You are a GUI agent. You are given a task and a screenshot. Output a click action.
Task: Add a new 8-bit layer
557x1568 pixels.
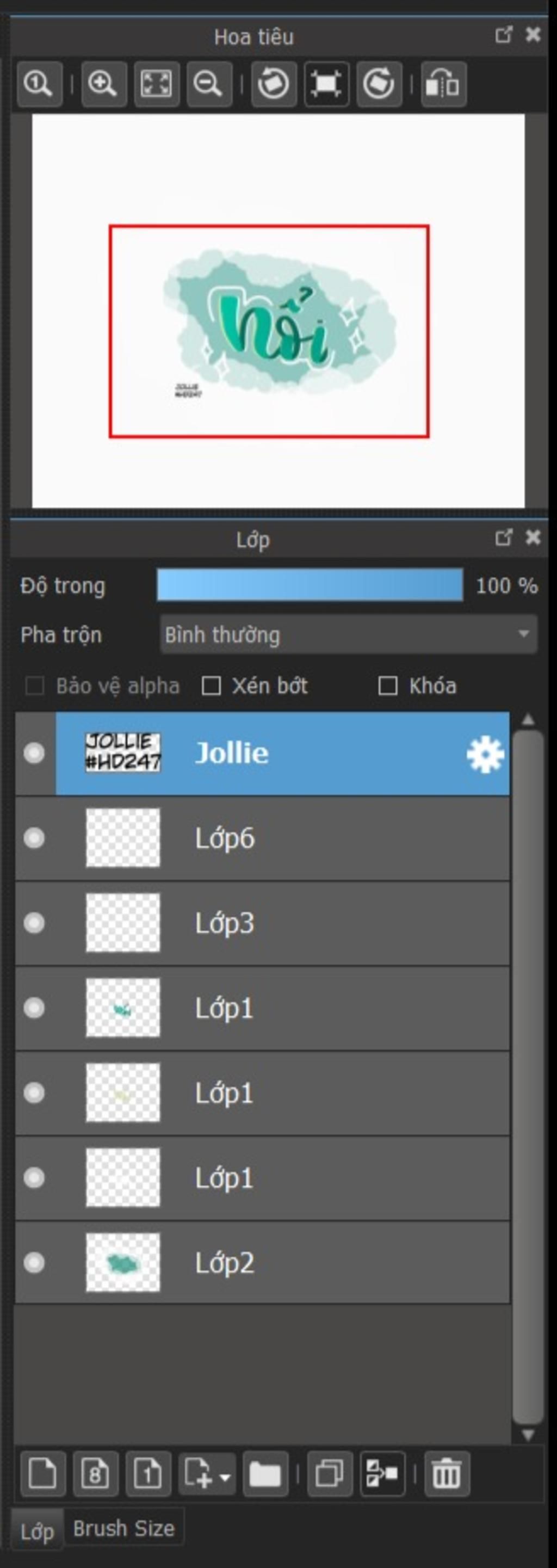[x=96, y=1474]
